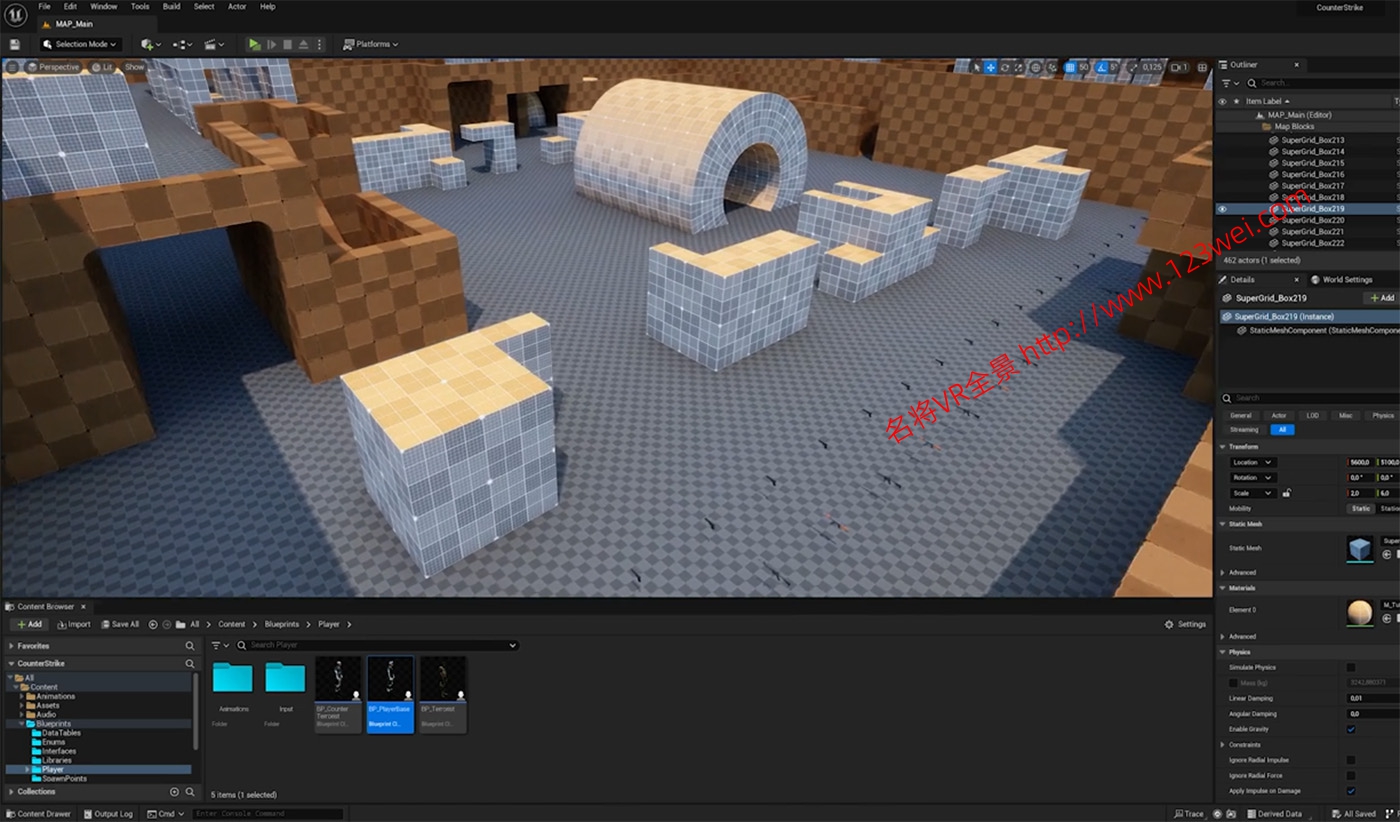
Task: Switch to the World Settings tab
Action: (x=1346, y=280)
